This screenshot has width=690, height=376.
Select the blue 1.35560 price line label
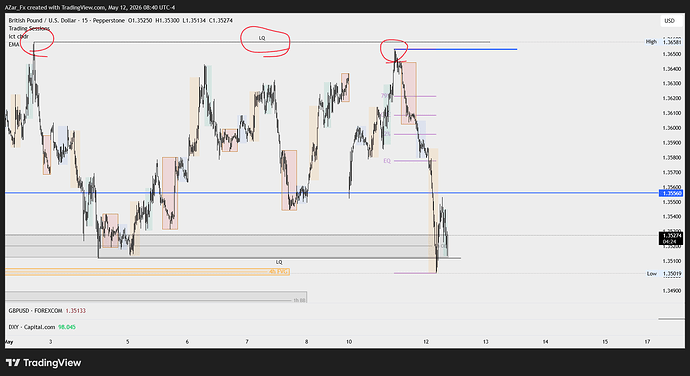[x=671, y=193]
